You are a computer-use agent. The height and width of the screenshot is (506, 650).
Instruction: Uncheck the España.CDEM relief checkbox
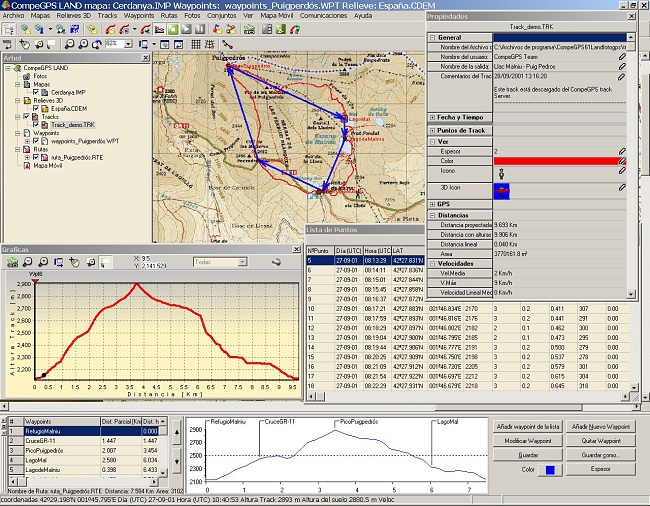[36, 109]
